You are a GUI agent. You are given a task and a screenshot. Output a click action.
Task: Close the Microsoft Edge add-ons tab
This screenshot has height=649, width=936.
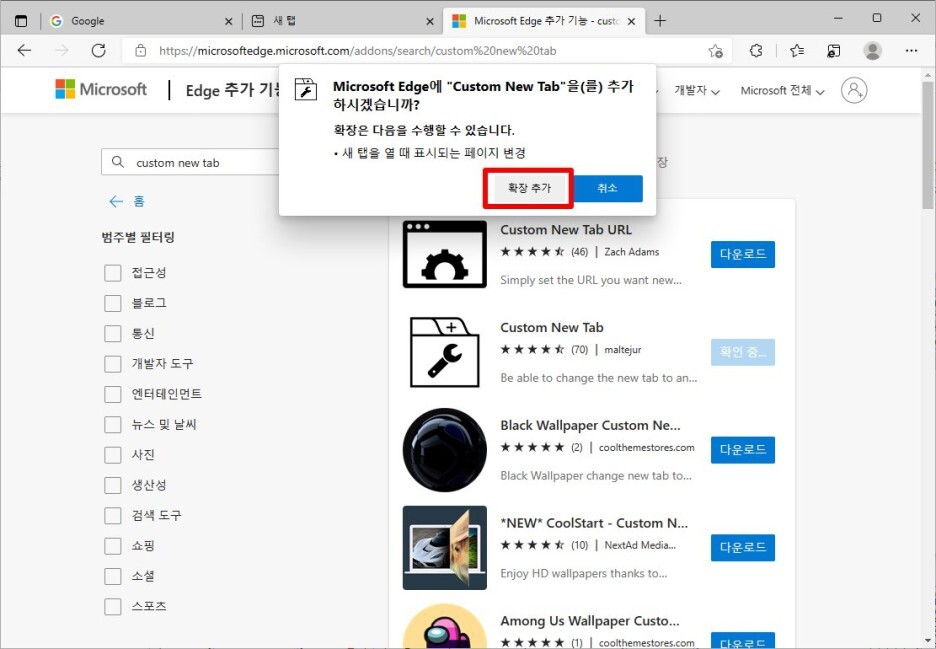(x=632, y=21)
